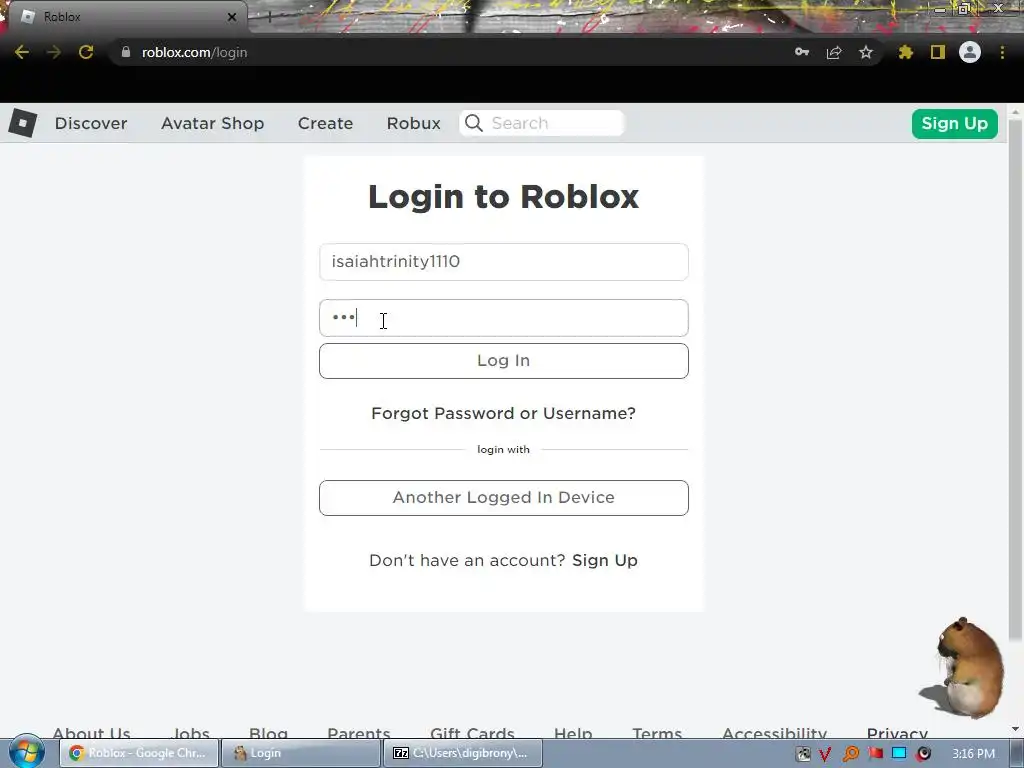Open the About Us footer link

click(x=91, y=733)
